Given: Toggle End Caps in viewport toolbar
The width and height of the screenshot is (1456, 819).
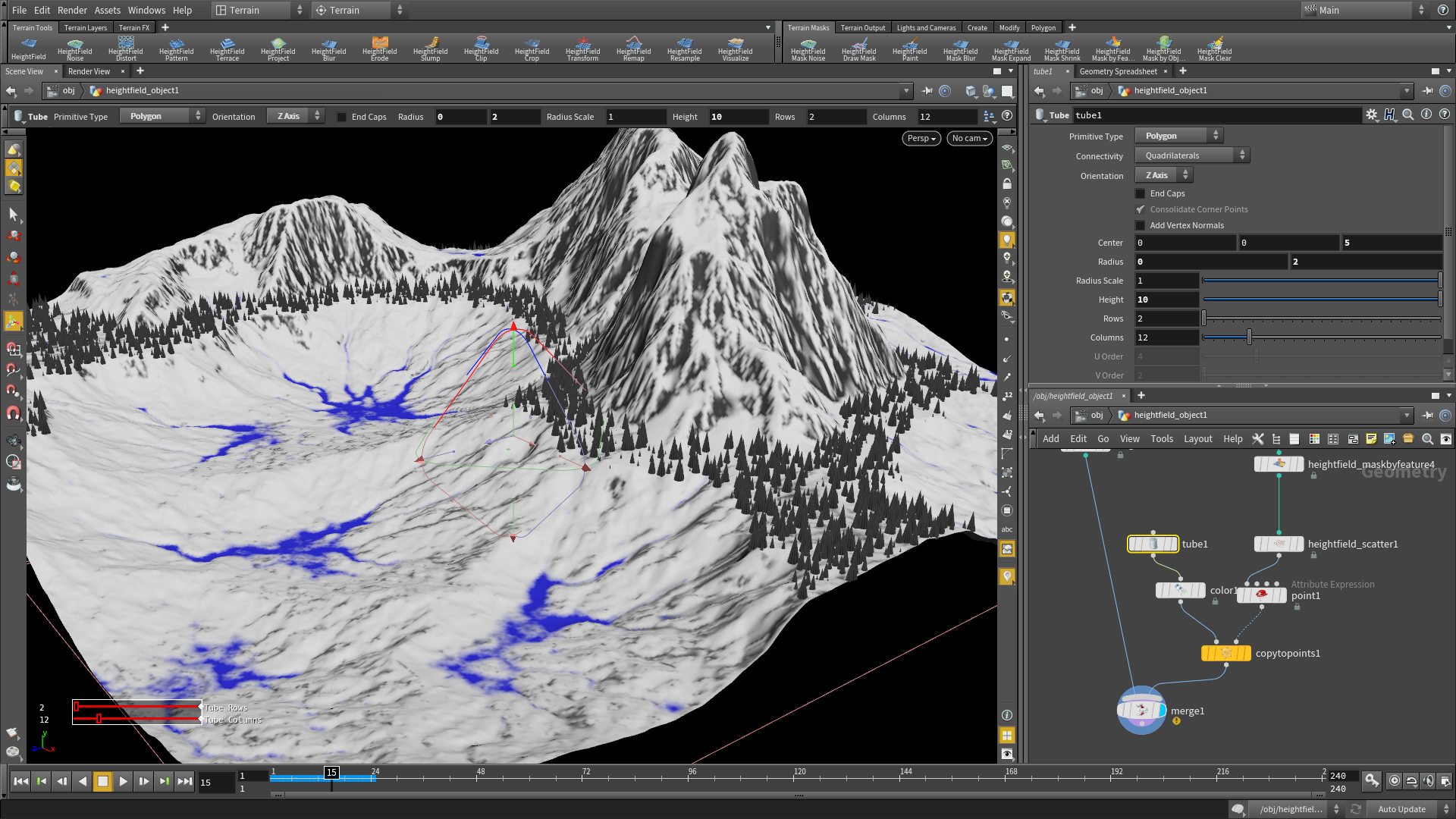Looking at the screenshot, I should click(x=342, y=117).
